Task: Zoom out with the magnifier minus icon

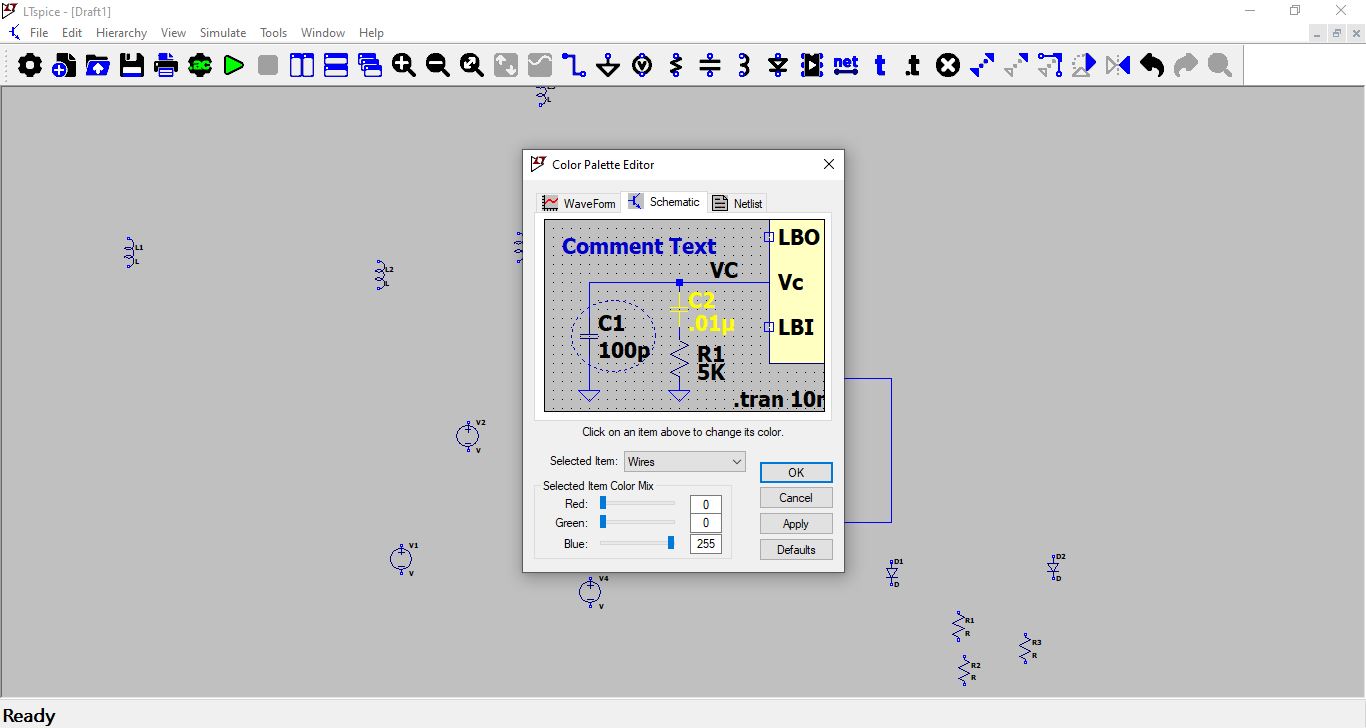Action: pos(438,66)
